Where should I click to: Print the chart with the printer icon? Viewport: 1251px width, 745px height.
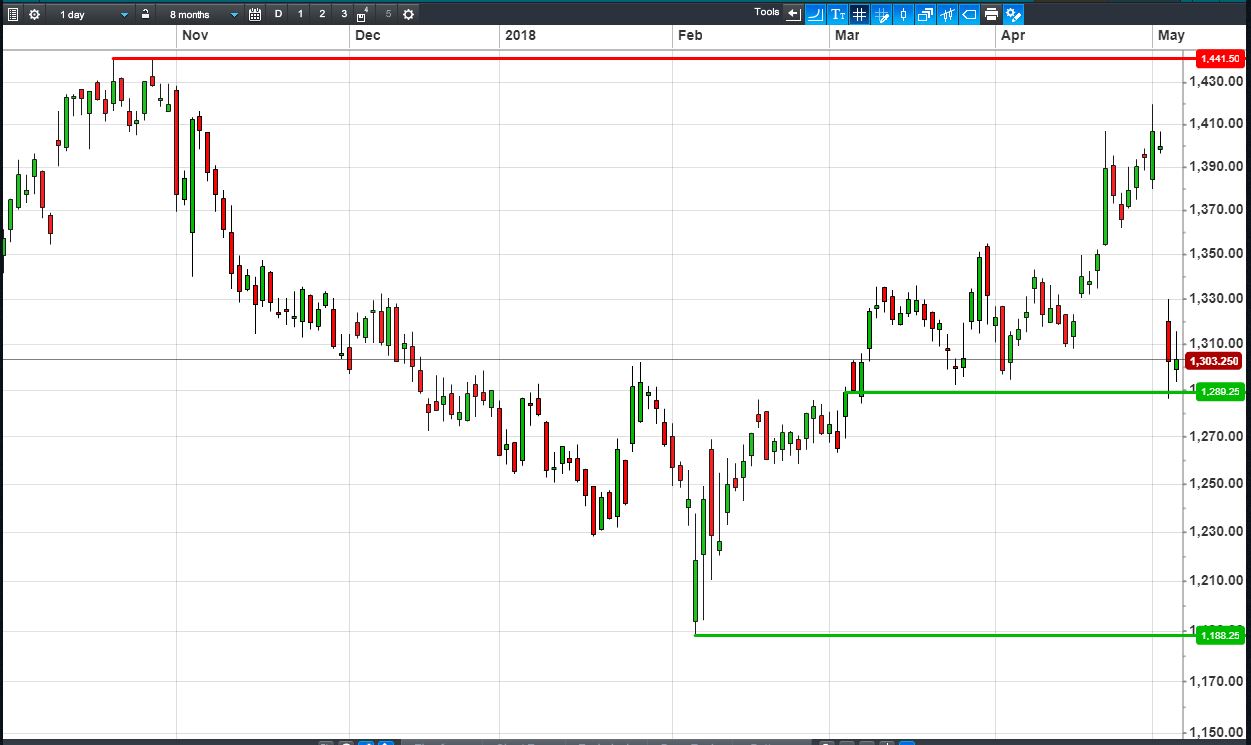pos(991,14)
